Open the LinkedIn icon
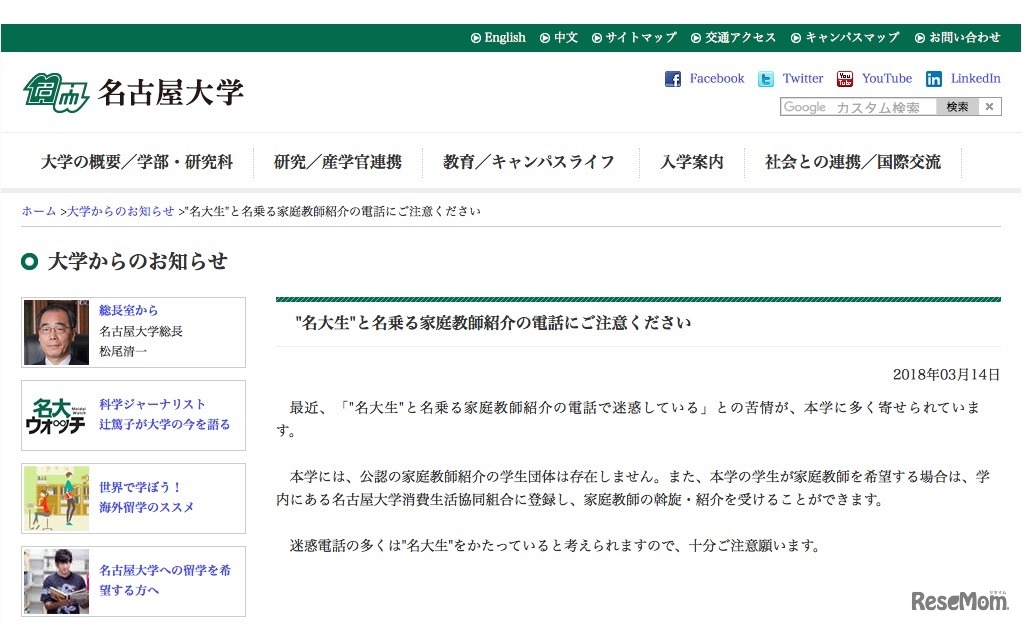Viewport: 1022px width, 624px height. pyautogui.click(x=934, y=78)
